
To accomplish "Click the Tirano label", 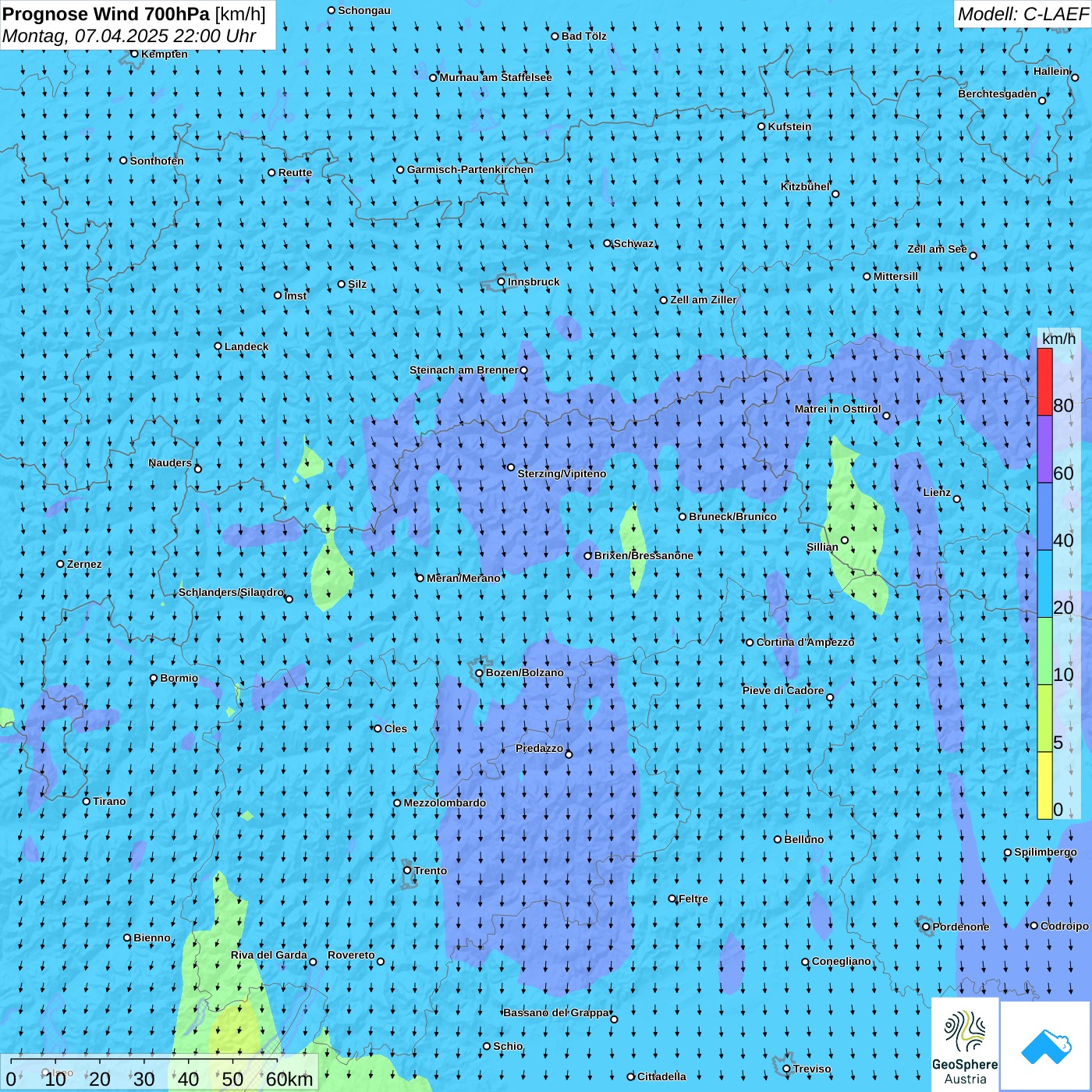I will click(x=109, y=801).
